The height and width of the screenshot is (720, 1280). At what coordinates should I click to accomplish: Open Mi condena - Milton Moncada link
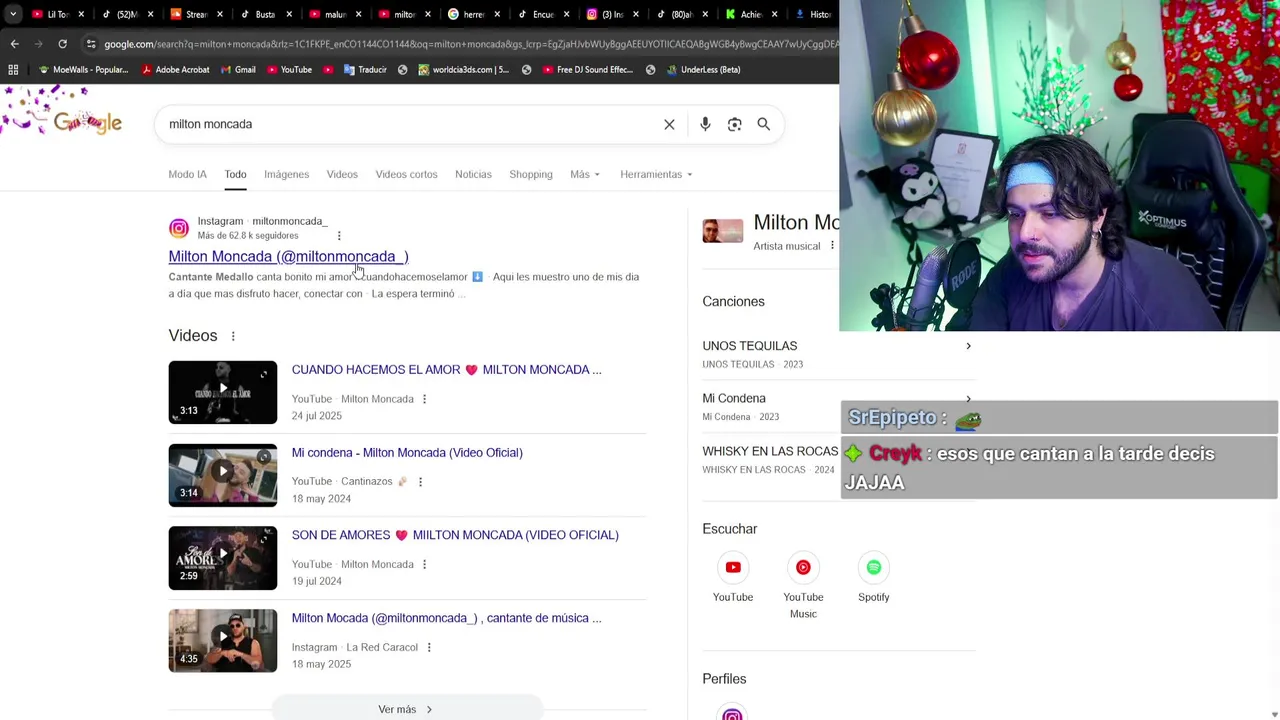(x=407, y=452)
